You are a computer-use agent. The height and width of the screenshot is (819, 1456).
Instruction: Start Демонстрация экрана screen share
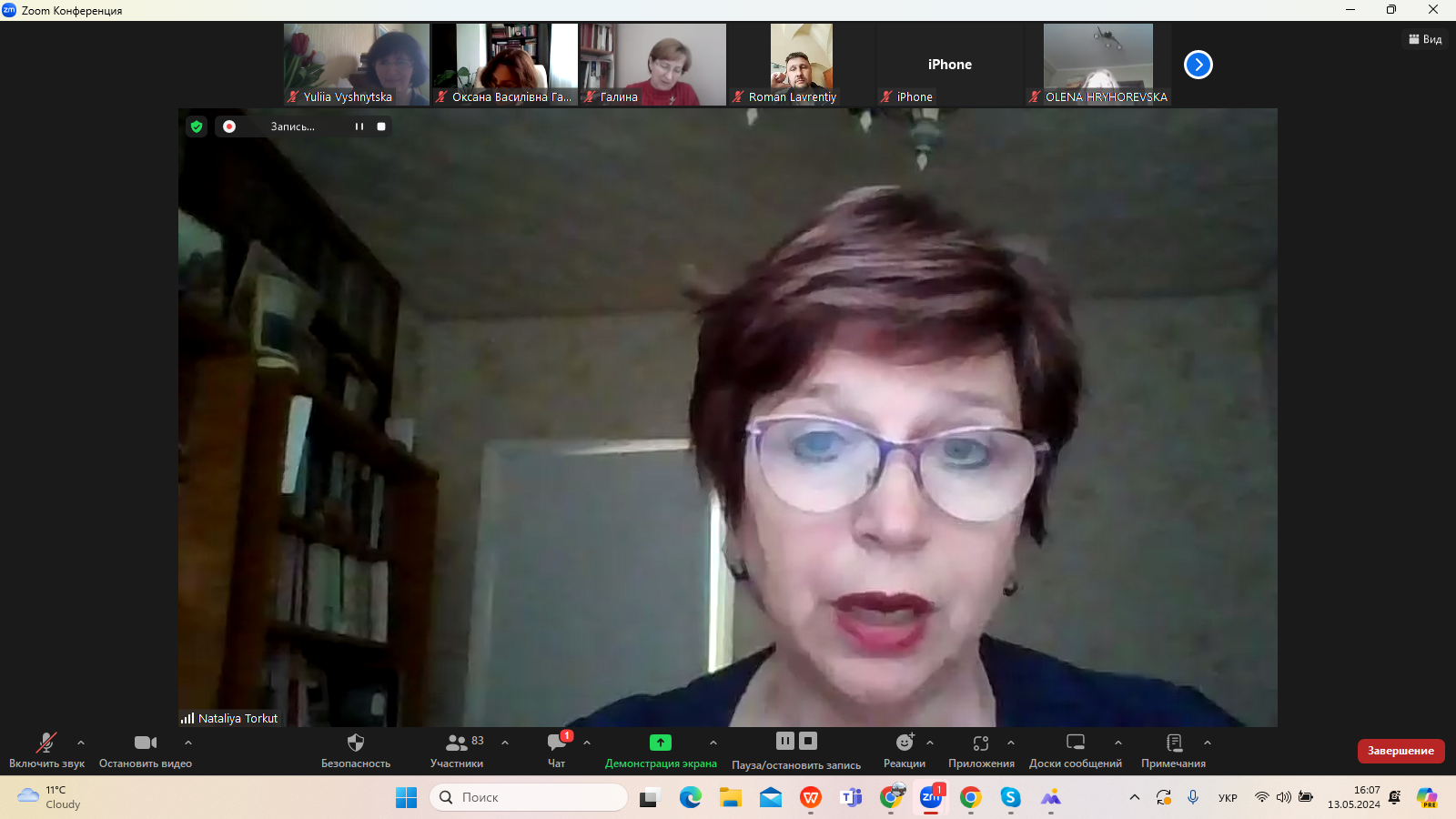[660, 743]
